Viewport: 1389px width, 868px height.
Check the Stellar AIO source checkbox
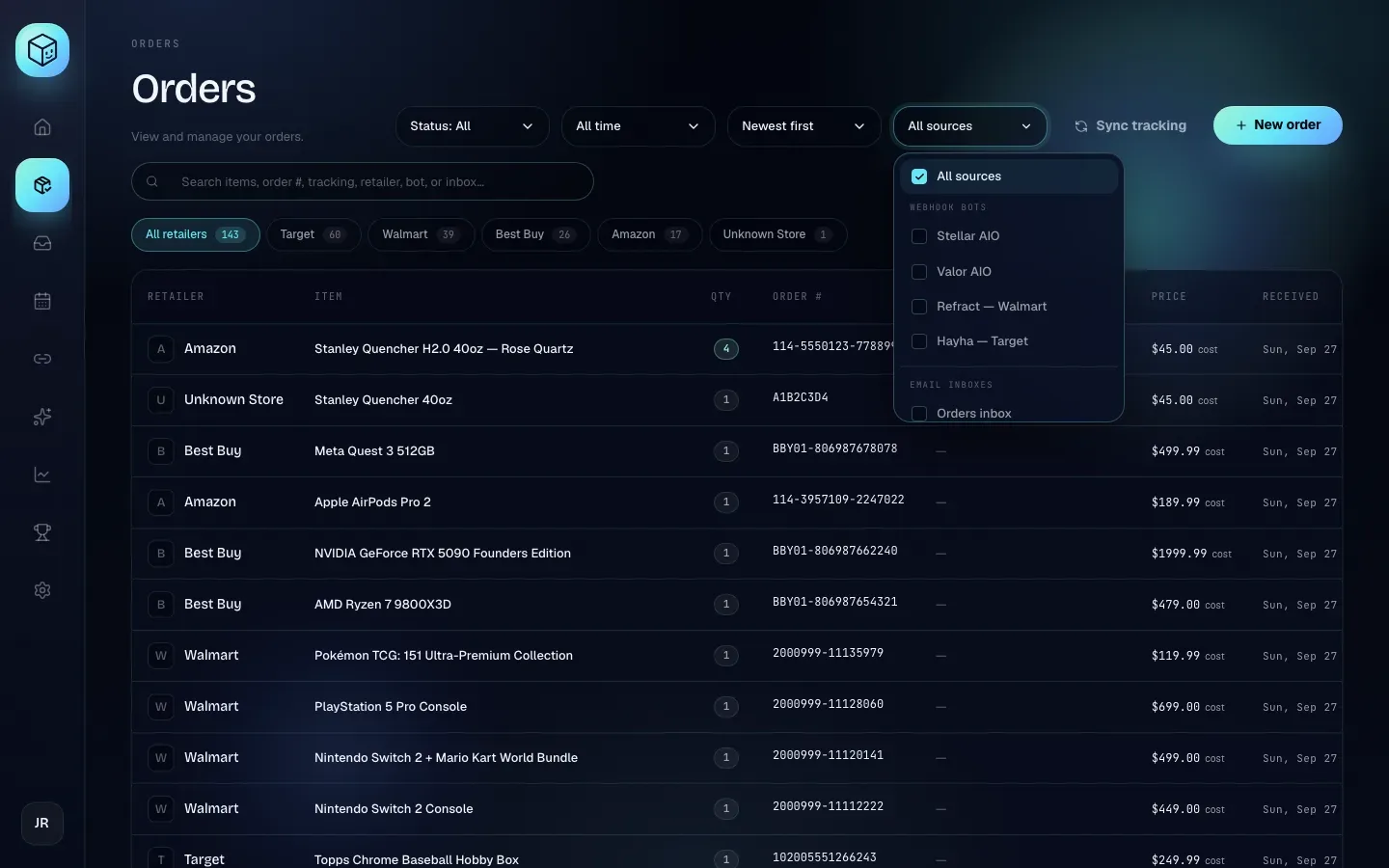919,236
